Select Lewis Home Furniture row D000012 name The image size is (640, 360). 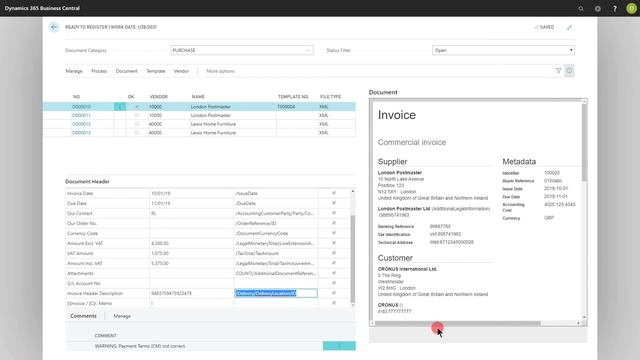[x=213, y=124]
